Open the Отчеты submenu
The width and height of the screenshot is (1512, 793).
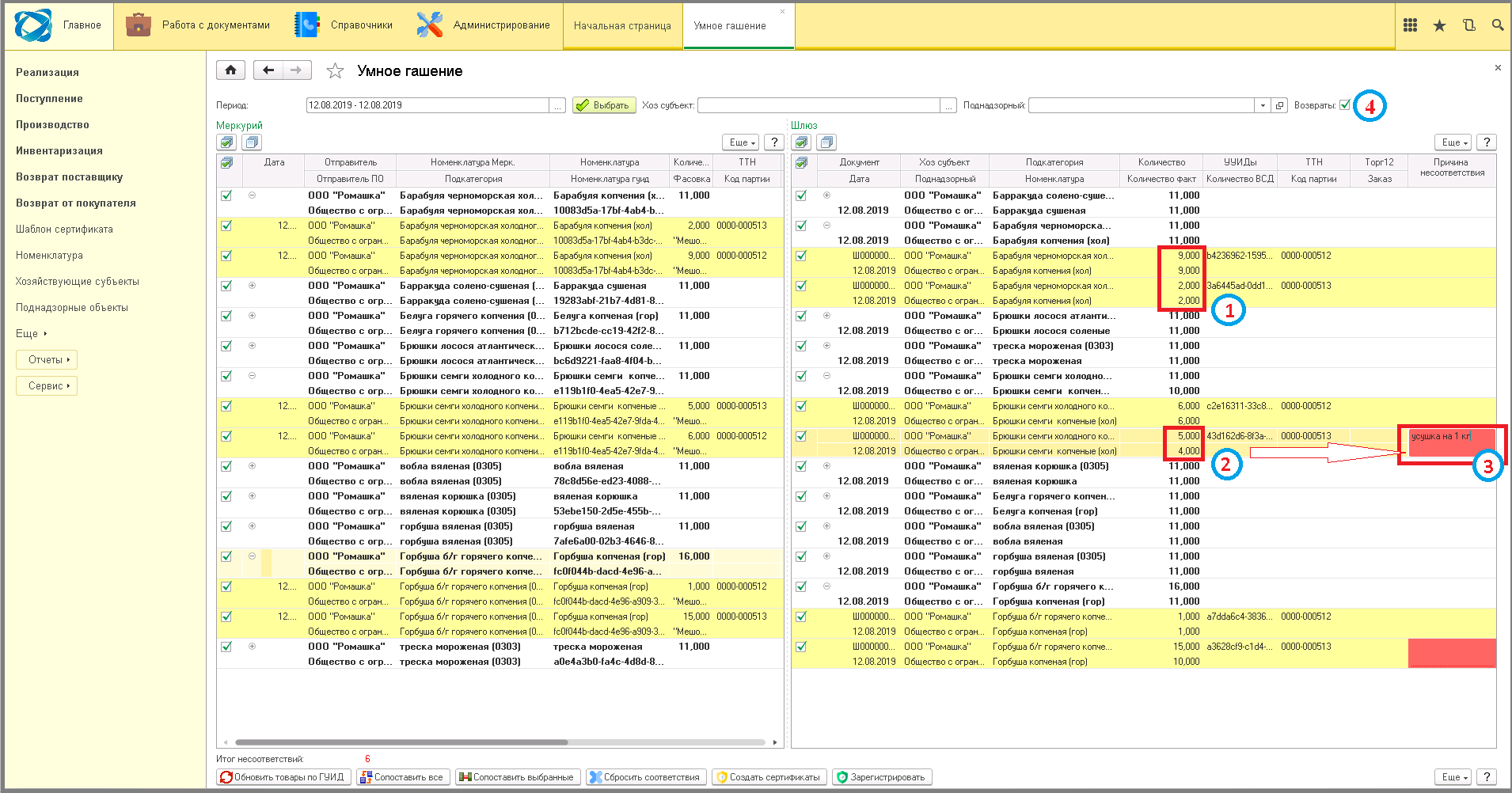(x=47, y=359)
